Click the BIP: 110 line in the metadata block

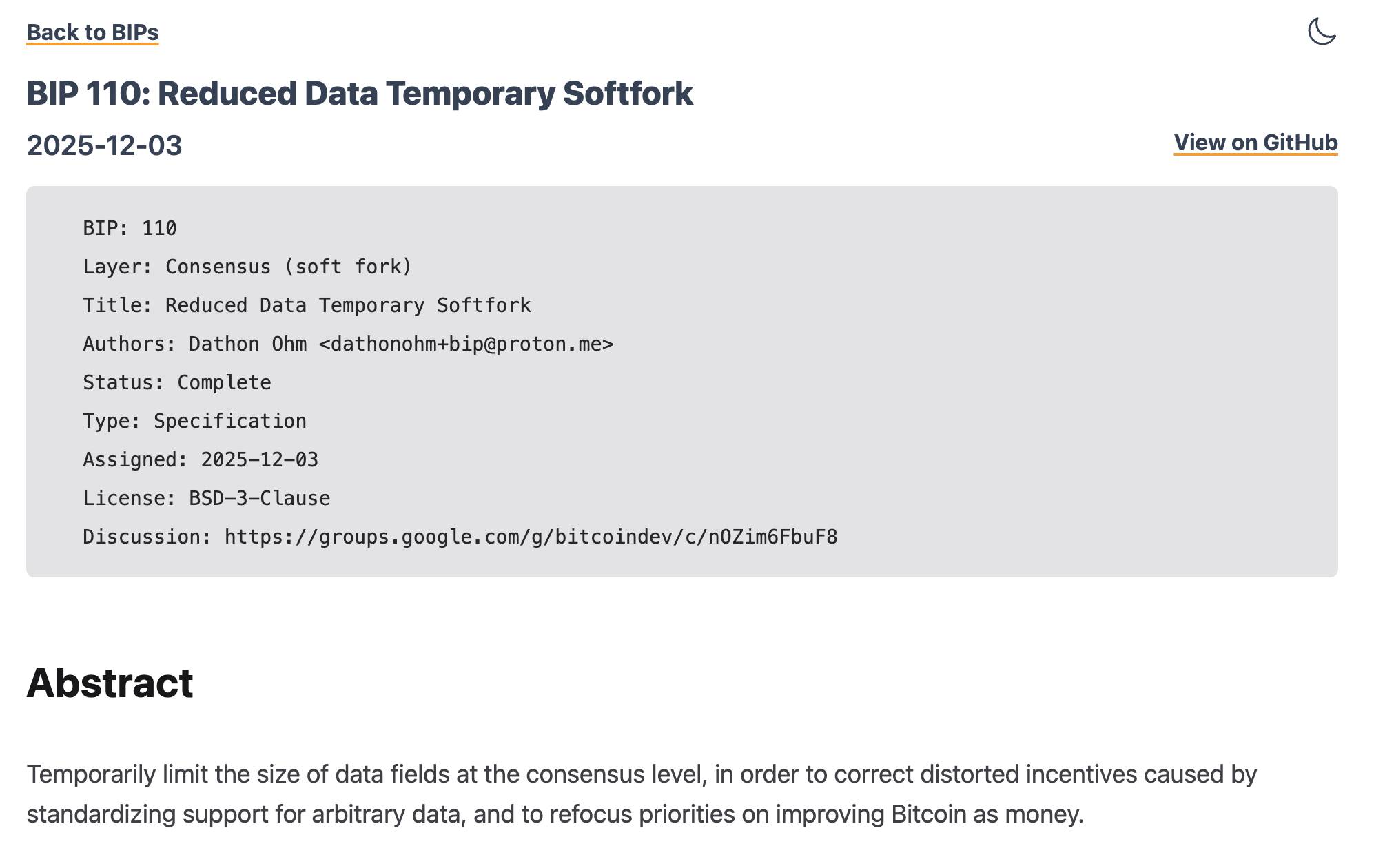point(130,228)
